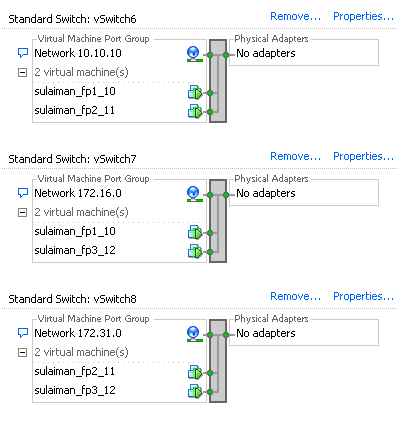415x421 pixels.
Task: Collapse the virtual machines list under vSwitch6
Action: (x=22, y=72)
